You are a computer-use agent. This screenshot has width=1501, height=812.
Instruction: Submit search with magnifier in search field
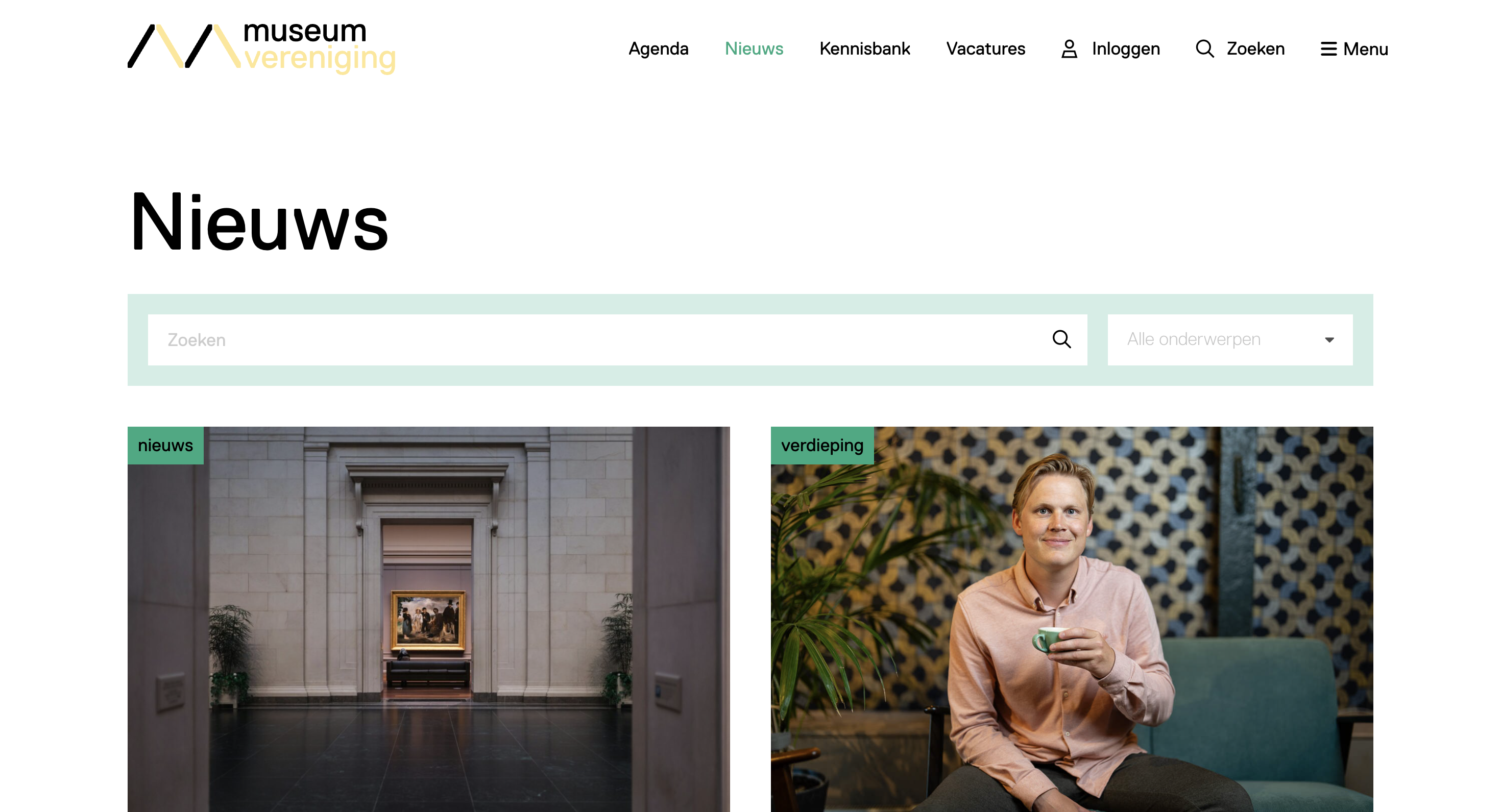coord(1061,339)
